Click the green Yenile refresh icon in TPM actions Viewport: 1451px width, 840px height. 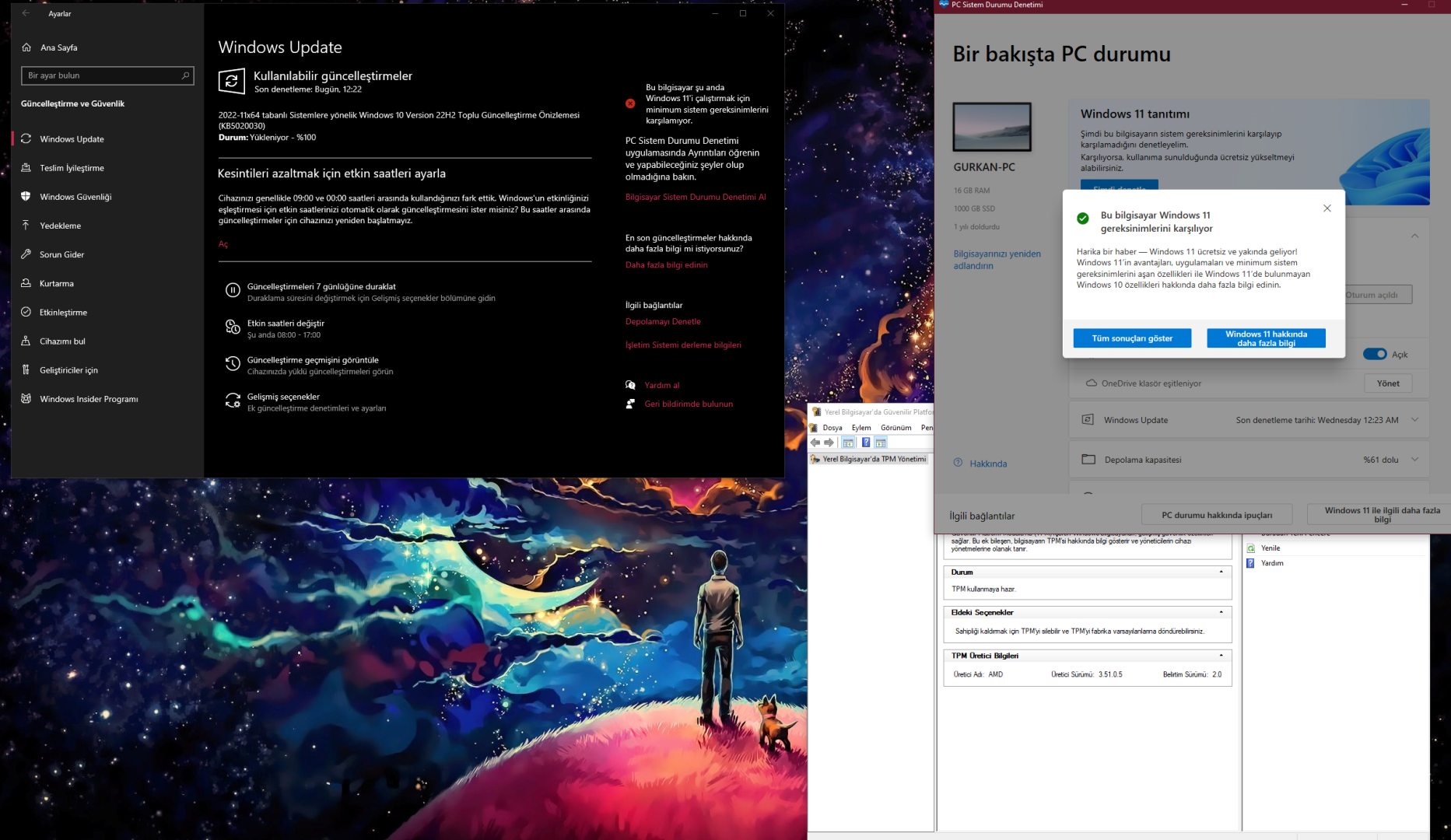click(1251, 548)
